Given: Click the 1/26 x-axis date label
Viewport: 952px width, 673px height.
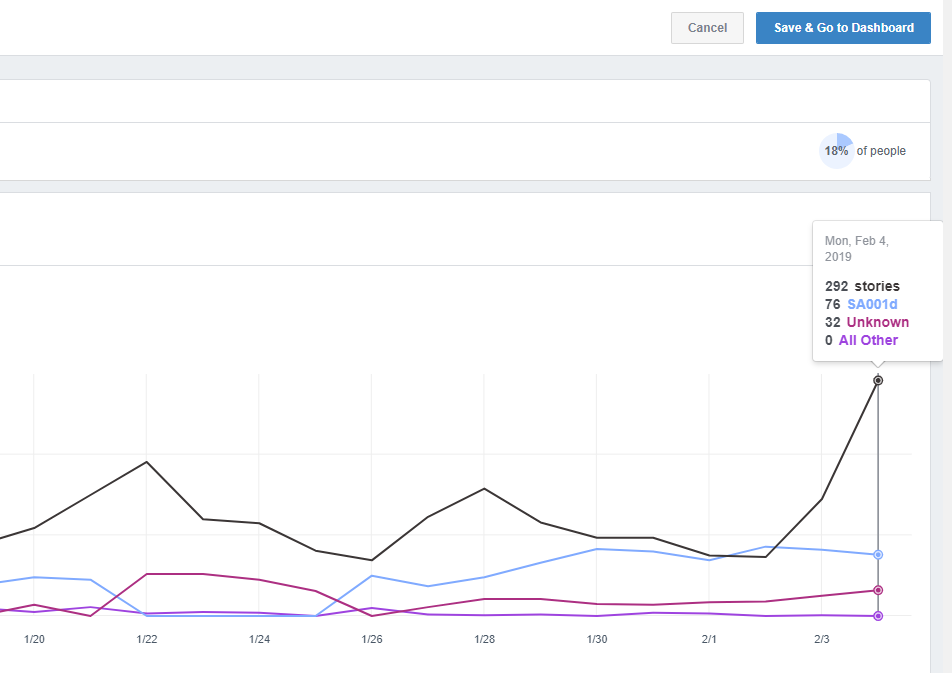Looking at the screenshot, I should 372,639.
